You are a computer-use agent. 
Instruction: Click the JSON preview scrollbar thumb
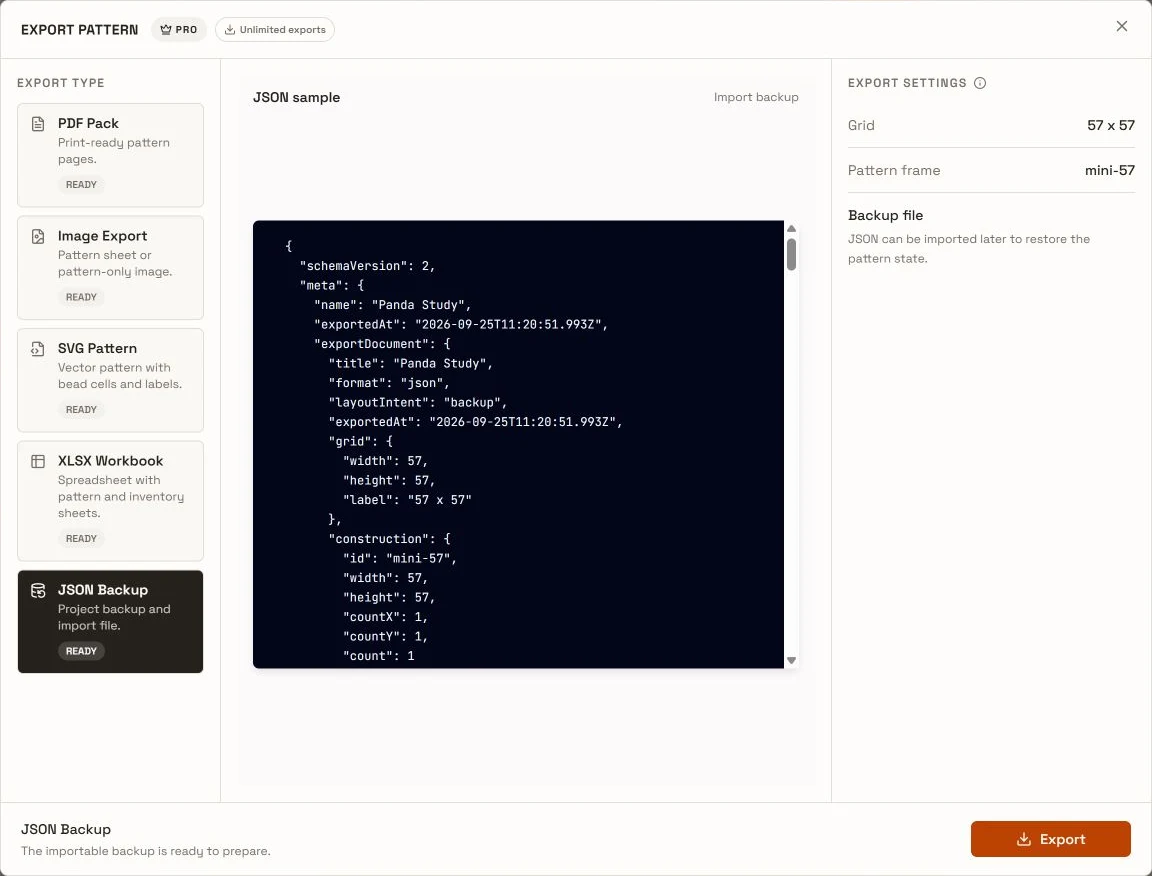point(791,254)
